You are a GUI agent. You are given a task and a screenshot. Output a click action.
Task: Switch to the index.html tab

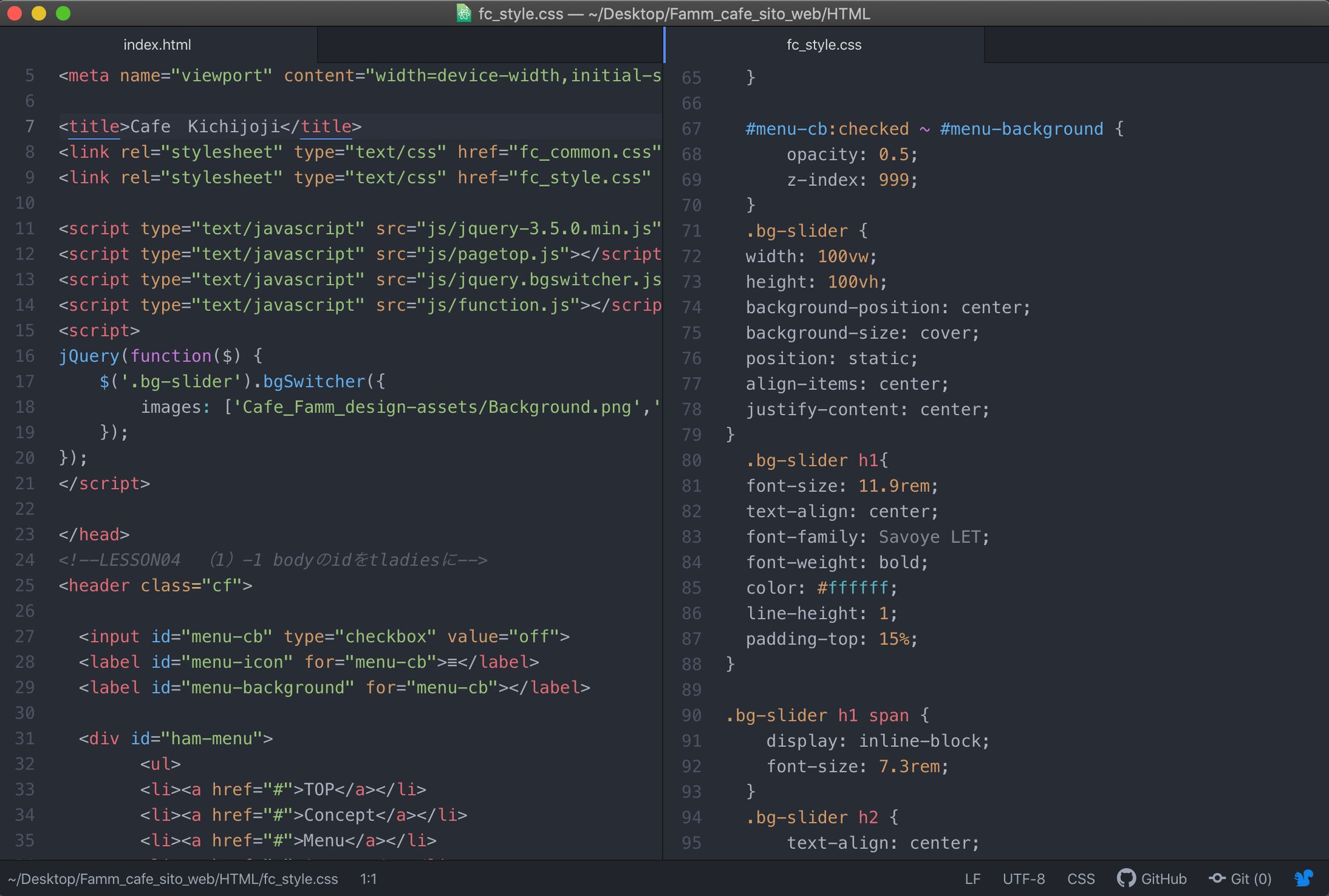157,44
